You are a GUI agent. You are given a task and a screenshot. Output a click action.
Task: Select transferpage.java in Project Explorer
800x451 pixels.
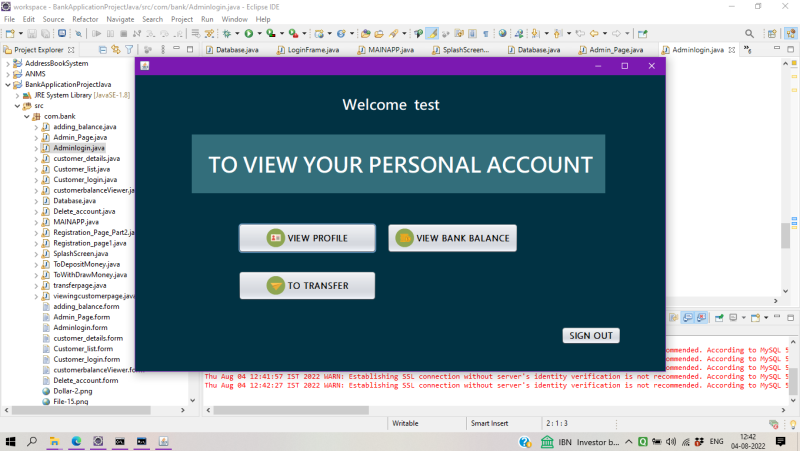click(80, 286)
